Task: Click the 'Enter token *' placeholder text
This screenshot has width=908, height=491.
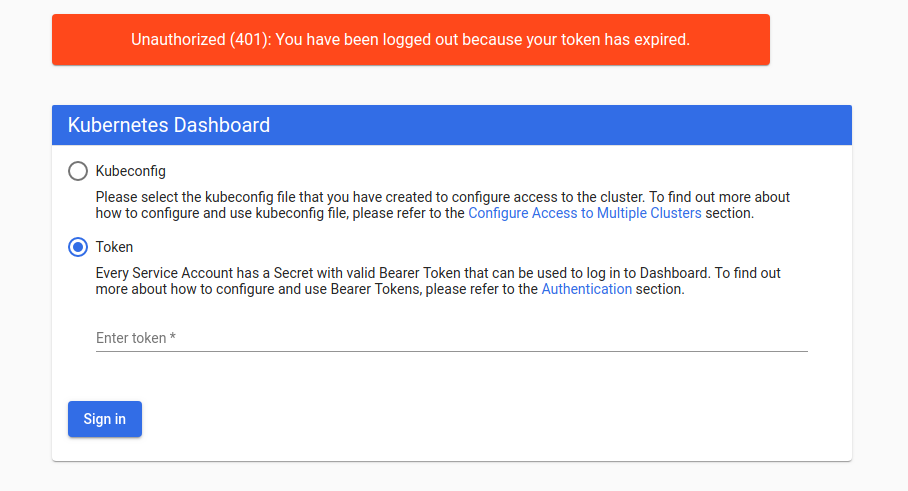Action: [131, 338]
